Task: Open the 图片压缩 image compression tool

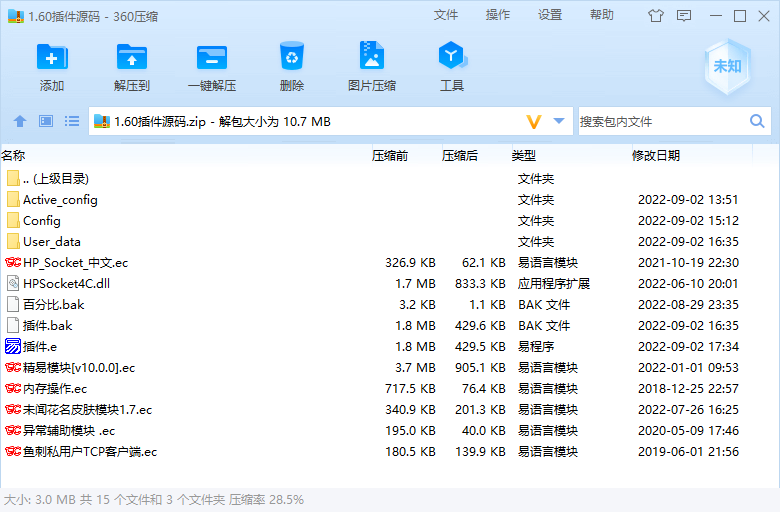Action: coord(371,58)
